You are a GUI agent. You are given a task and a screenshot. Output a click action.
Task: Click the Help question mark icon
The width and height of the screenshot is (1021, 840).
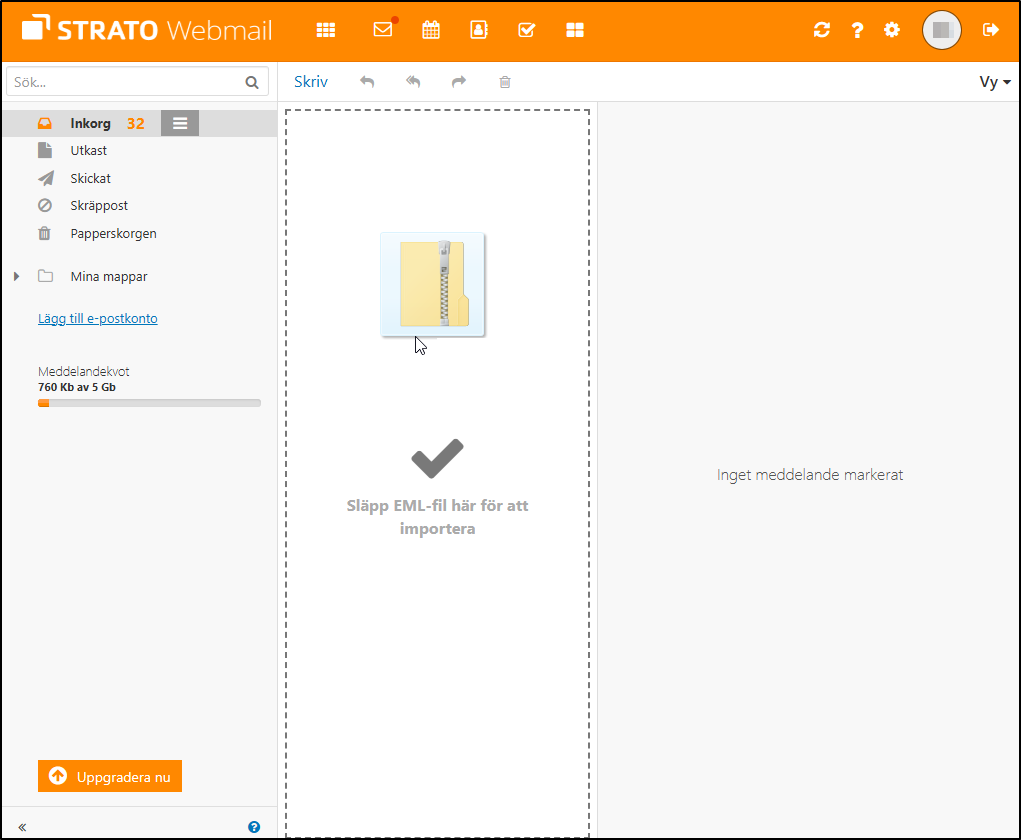click(x=857, y=30)
